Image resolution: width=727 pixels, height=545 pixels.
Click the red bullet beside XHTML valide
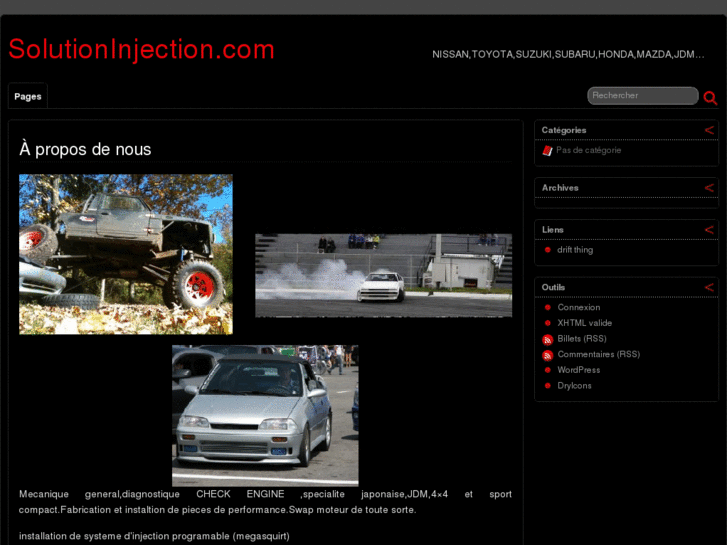click(x=548, y=323)
